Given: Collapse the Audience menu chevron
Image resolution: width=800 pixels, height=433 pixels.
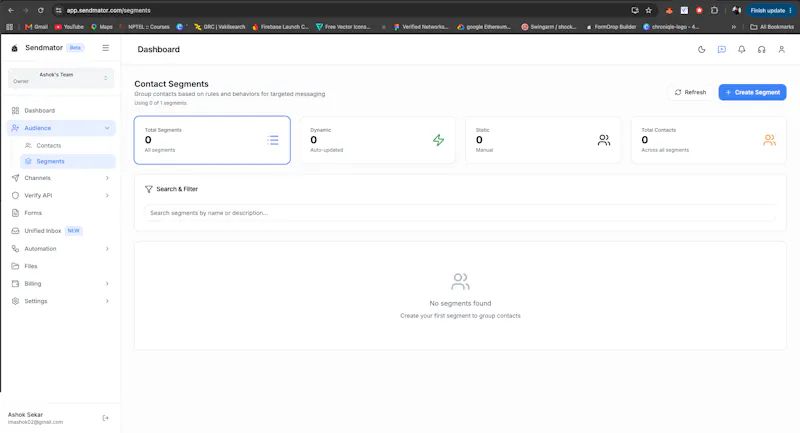Looking at the screenshot, I should [x=107, y=128].
